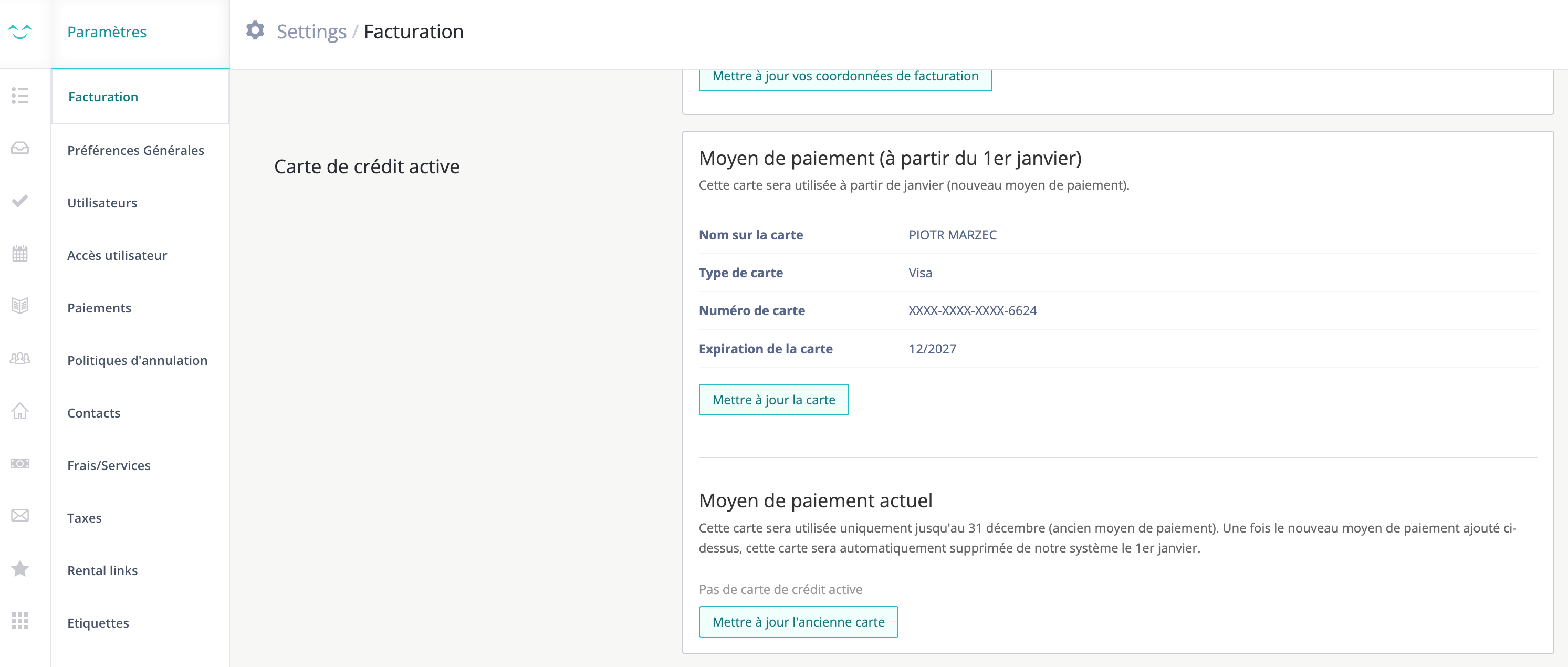Open the calendar icon
This screenshot has height=667, width=1568.
tap(19, 253)
